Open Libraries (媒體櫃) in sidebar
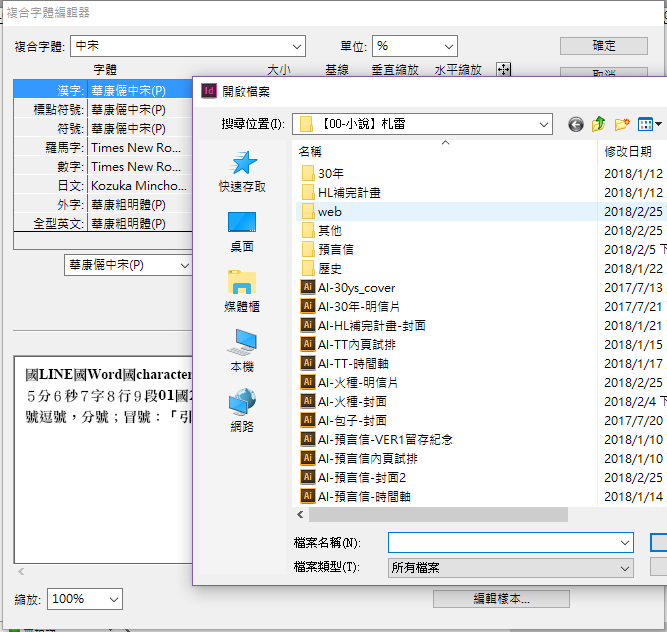Screen dimensions: 667x632 [242, 291]
